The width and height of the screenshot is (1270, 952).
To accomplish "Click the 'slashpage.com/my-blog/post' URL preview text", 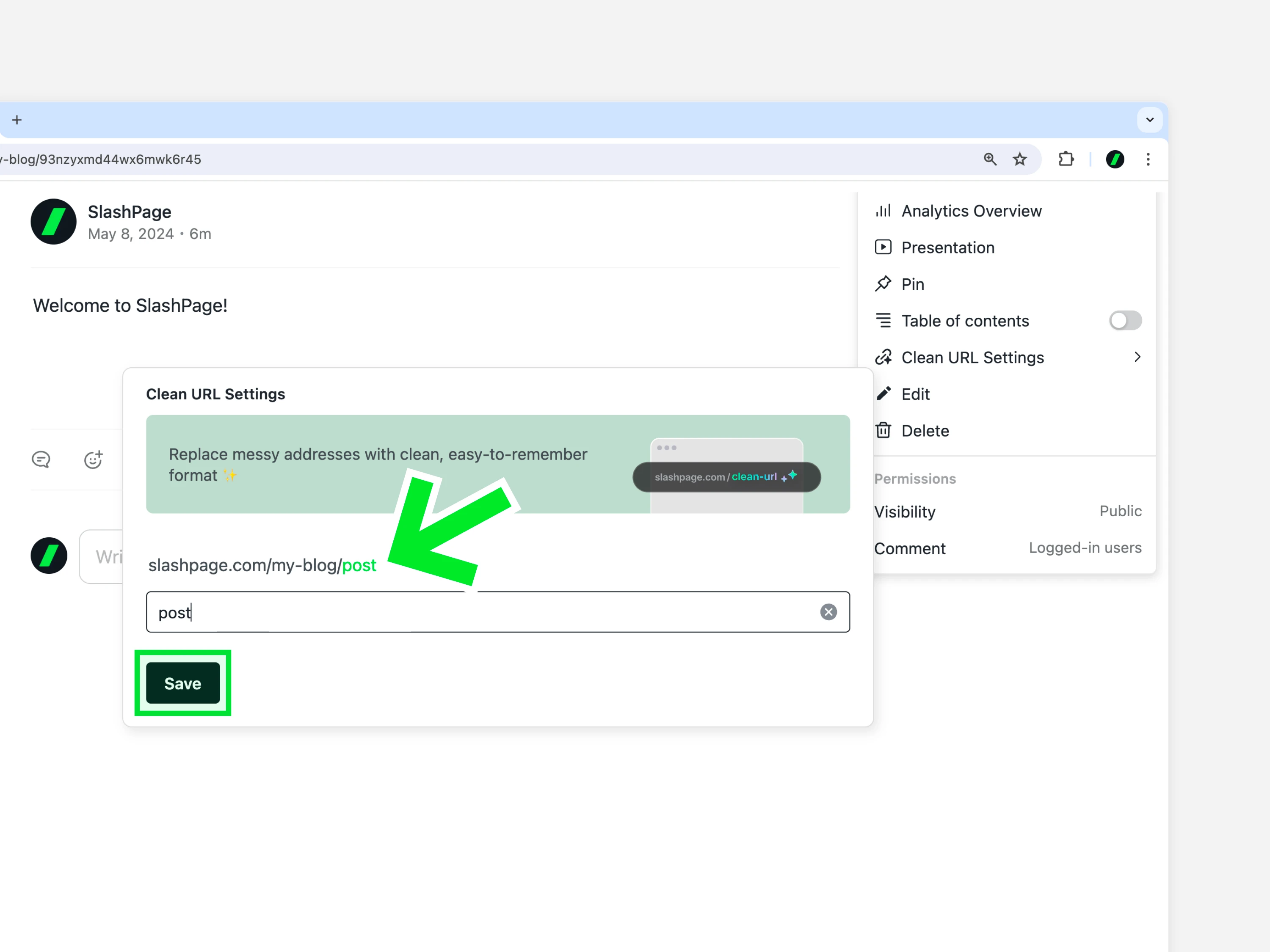I will point(262,565).
